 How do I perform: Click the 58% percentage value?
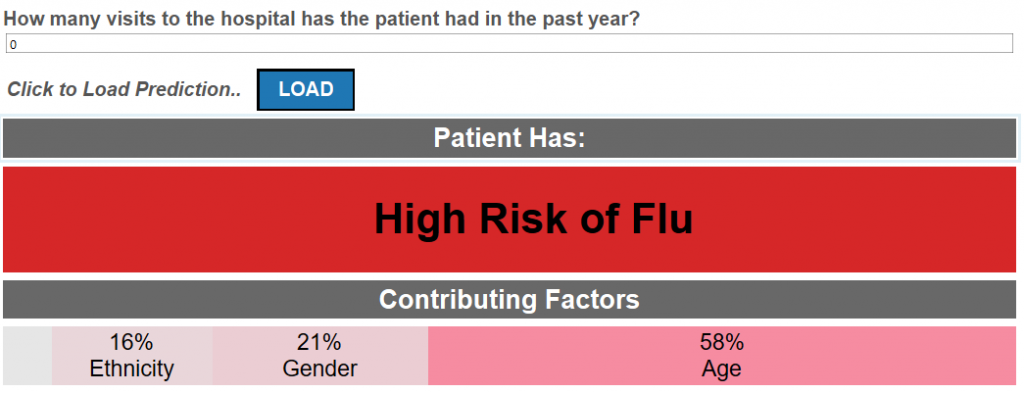click(x=722, y=342)
